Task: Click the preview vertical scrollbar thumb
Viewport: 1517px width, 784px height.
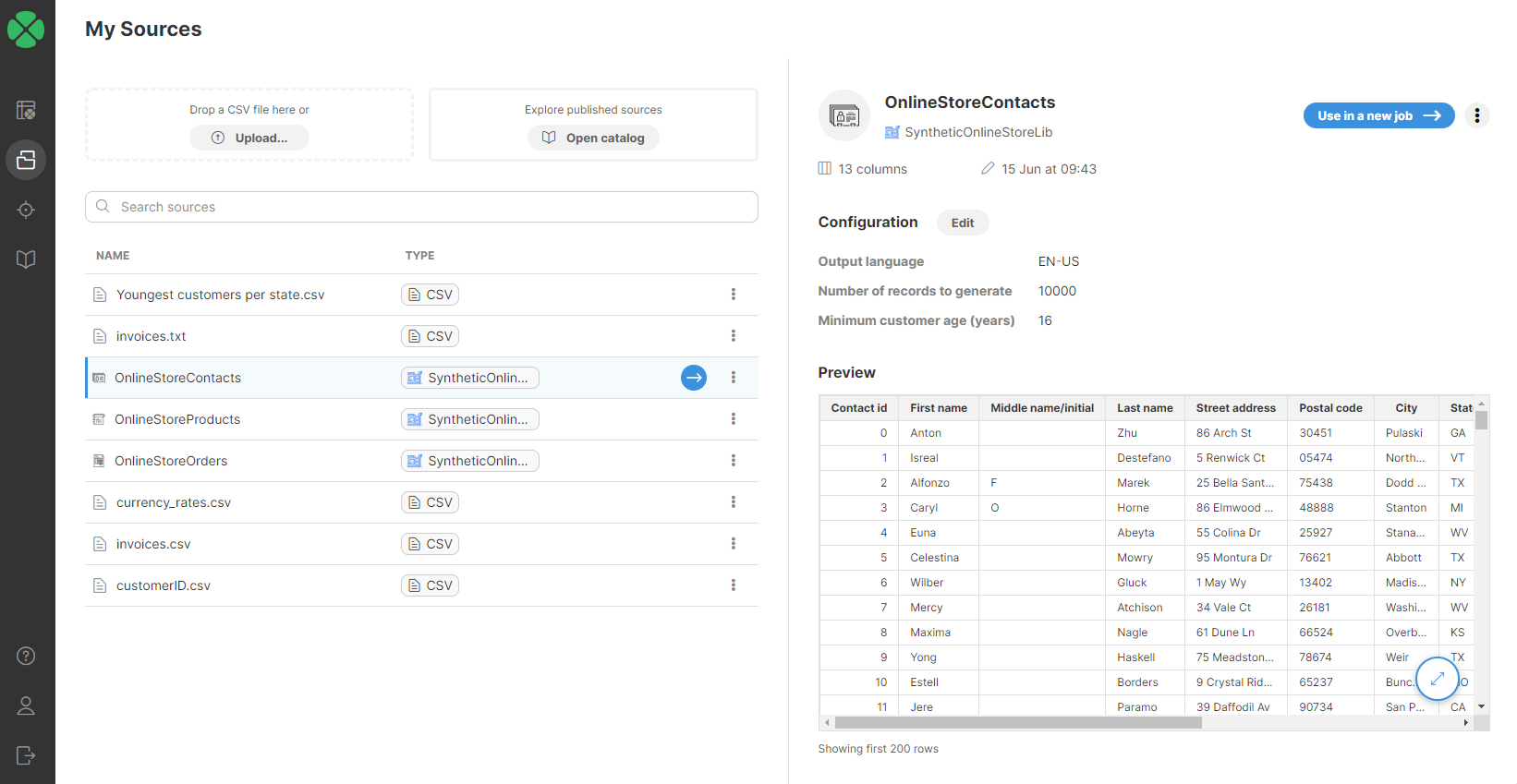Action: coord(1482,421)
